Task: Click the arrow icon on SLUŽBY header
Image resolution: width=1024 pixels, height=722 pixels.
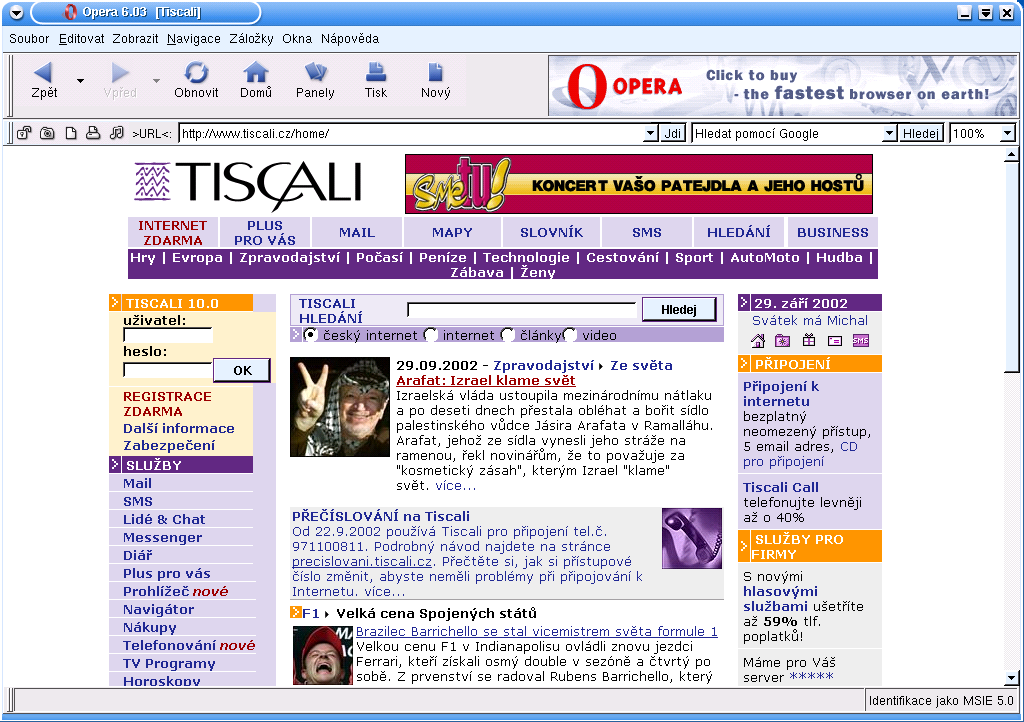Action: click(115, 464)
